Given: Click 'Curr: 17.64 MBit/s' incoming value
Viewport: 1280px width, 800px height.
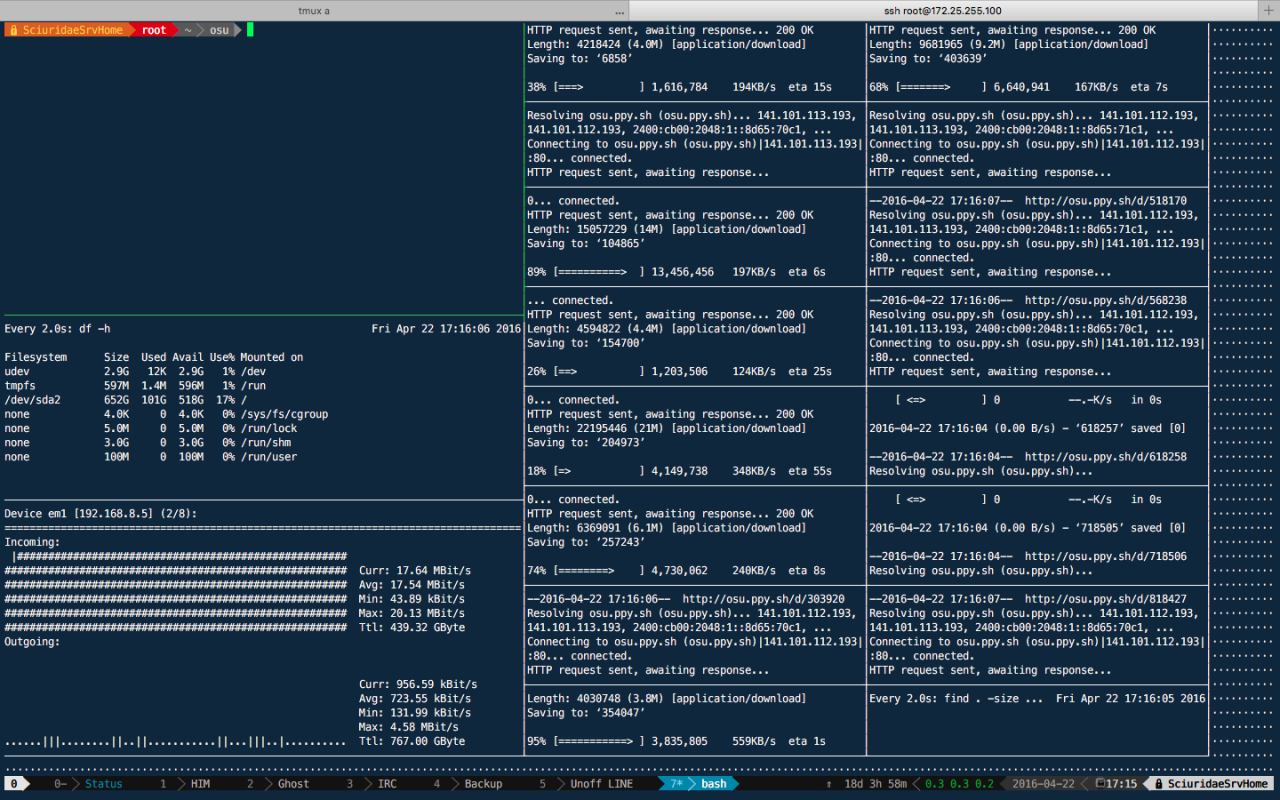Looking at the screenshot, I should [415, 571].
